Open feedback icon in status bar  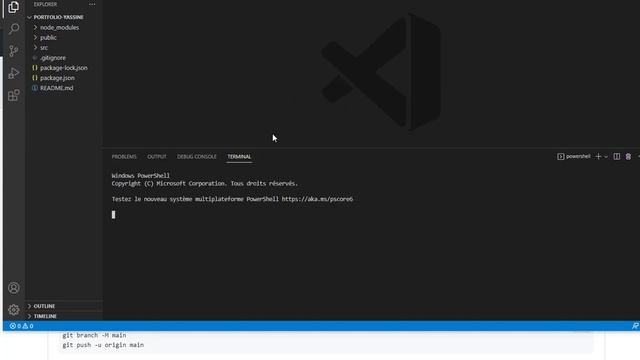point(635,326)
